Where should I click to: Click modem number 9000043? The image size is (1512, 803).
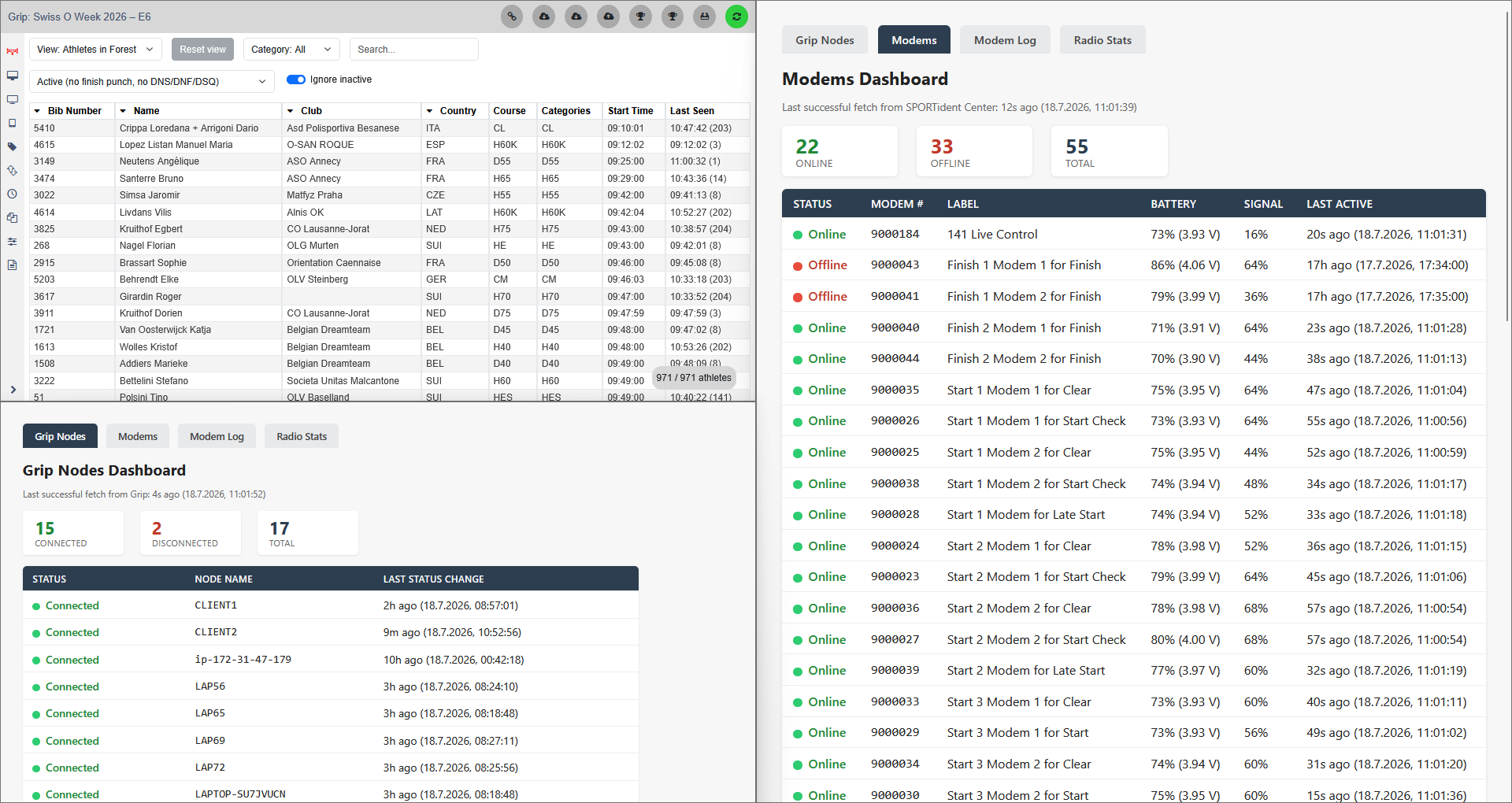tap(895, 265)
